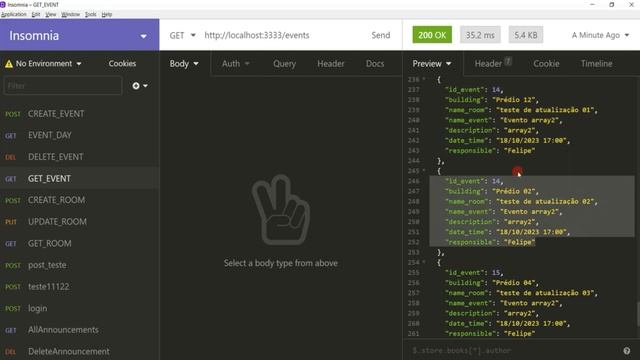Open the Application menu
The height and width of the screenshot is (360, 640).
click(x=13, y=14)
